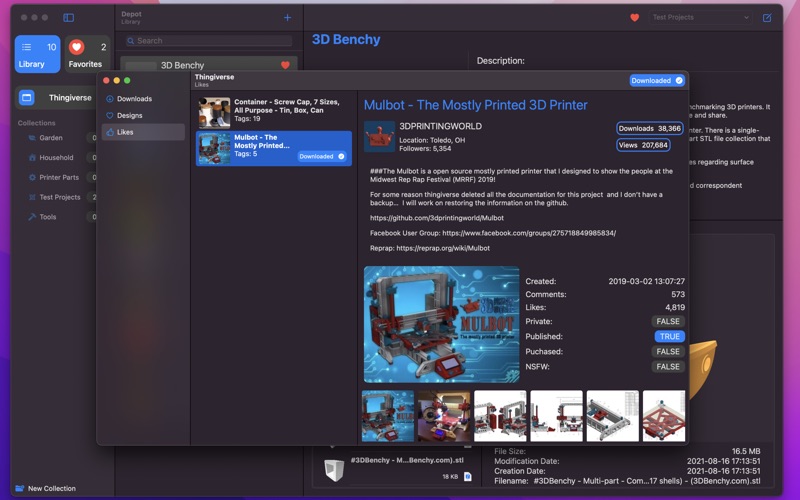Click the document icon beside 18 KB

click(467, 477)
